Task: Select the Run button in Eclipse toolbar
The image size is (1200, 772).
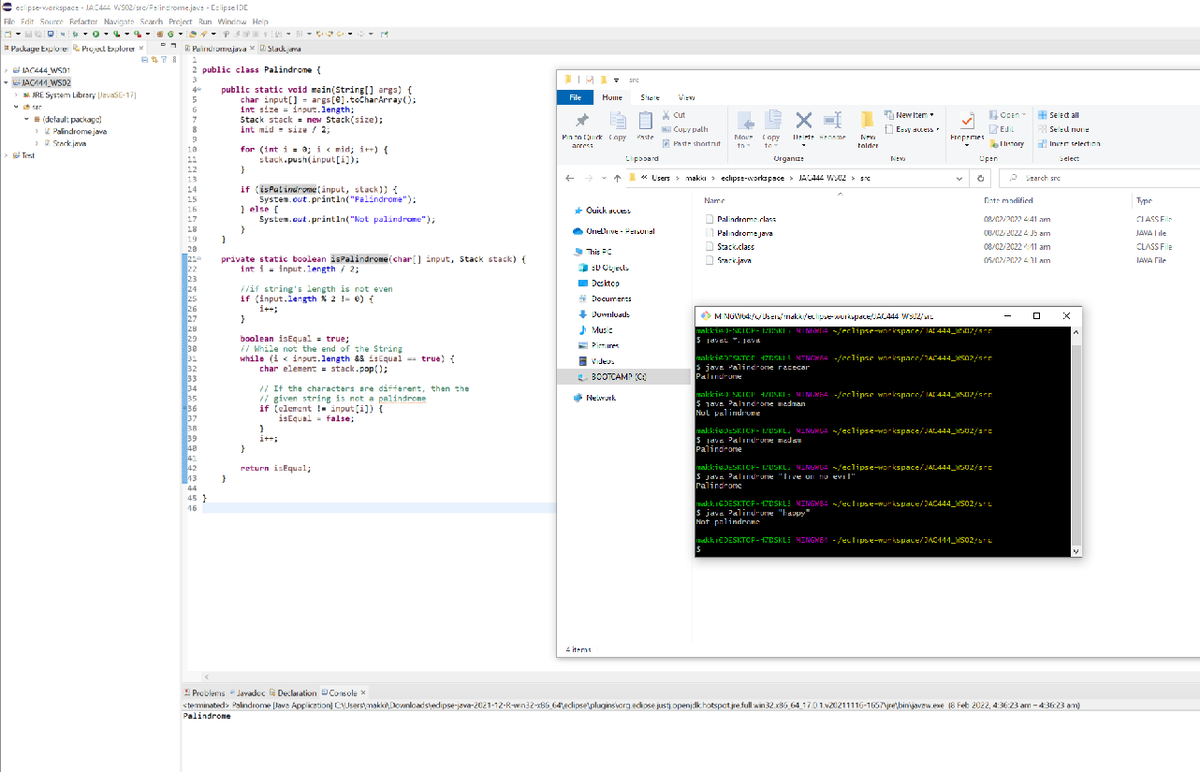Action: [96, 35]
